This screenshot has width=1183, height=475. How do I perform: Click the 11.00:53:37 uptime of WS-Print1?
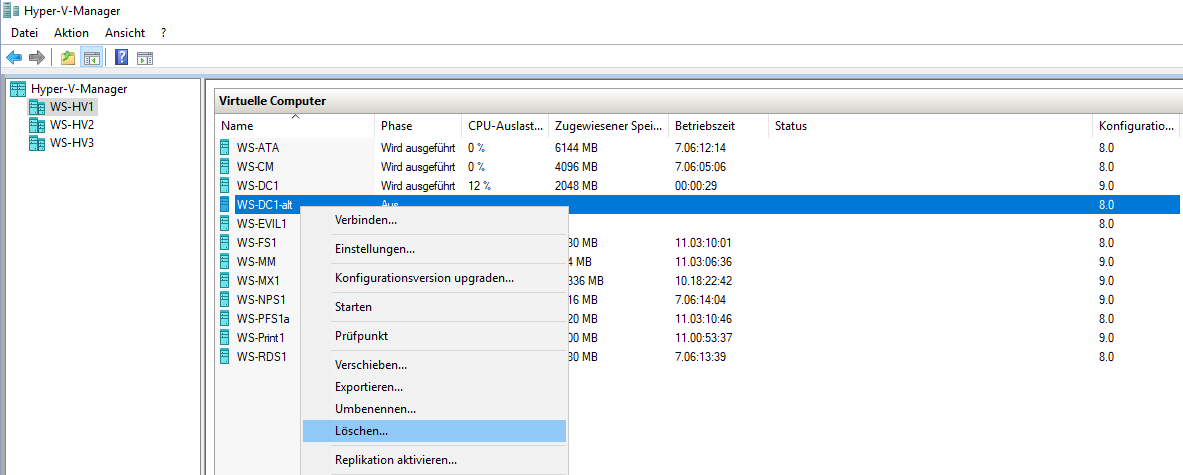703,337
